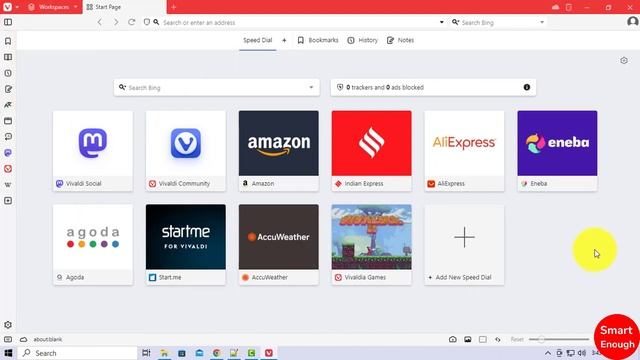640x360 pixels.
Task: Expand the start page search engine dropdown
Action: pyautogui.click(x=311, y=87)
